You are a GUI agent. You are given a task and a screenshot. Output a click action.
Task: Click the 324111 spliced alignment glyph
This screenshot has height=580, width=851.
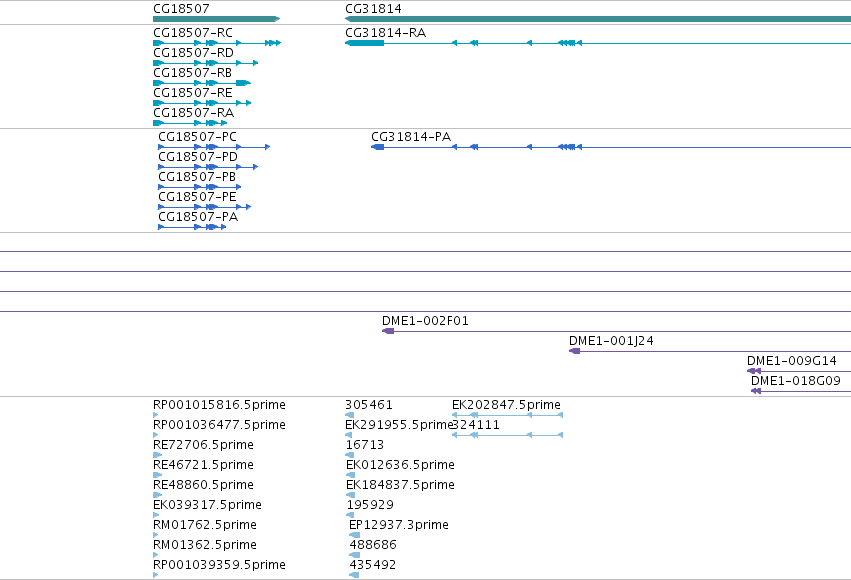click(507, 435)
